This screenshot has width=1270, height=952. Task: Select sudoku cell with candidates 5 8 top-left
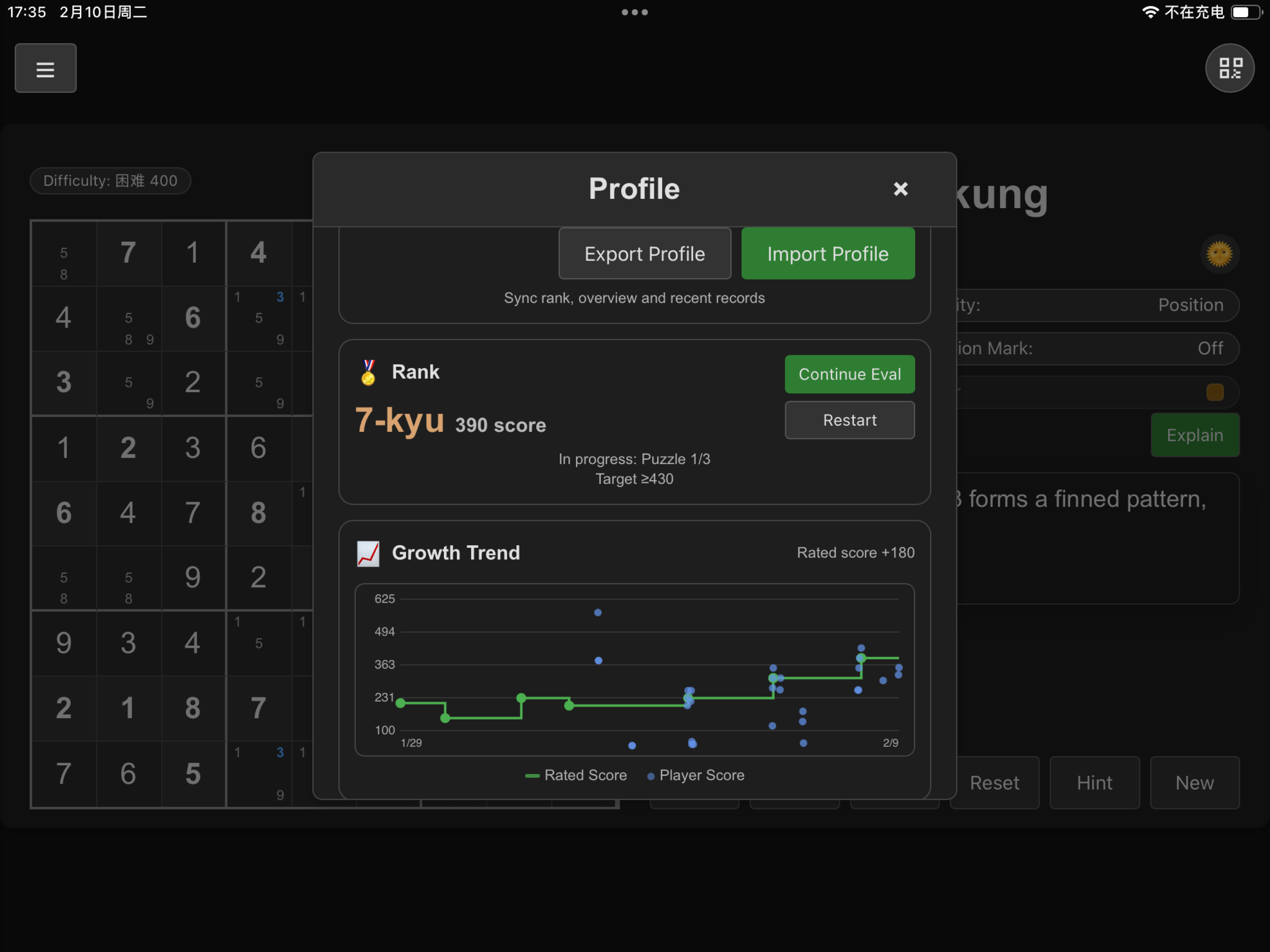coord(64,253)
